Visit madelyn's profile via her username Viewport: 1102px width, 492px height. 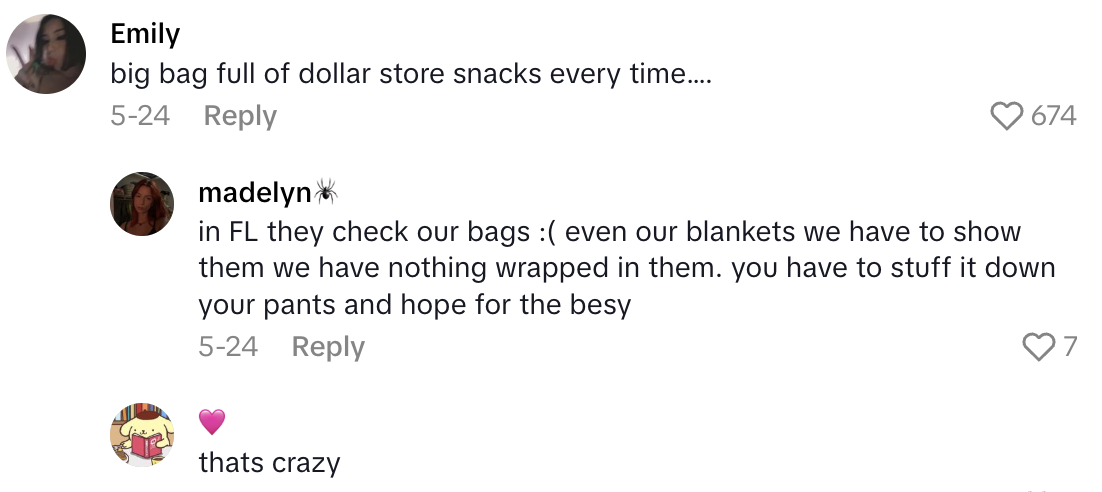point(254,191)
